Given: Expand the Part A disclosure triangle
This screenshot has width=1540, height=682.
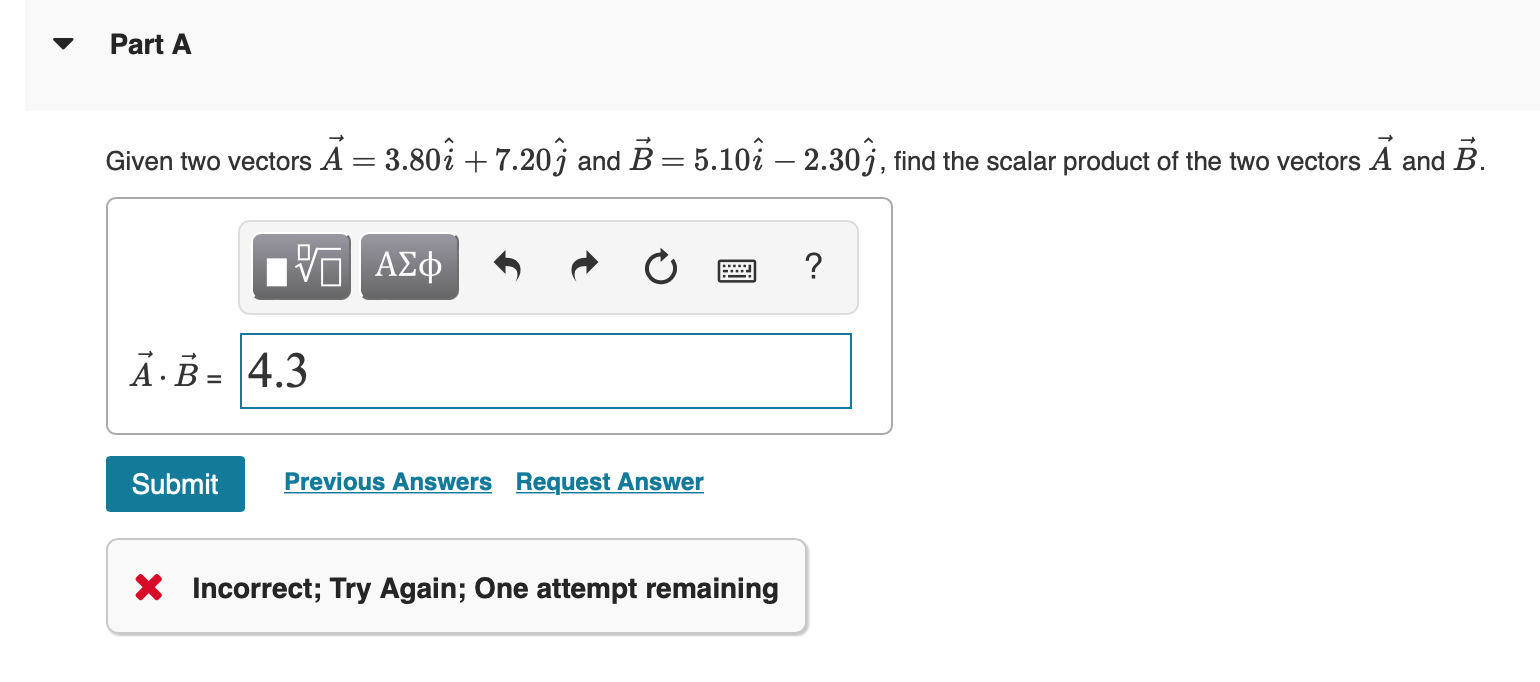Looking at the screenshot, I should (x=62, y=43).
